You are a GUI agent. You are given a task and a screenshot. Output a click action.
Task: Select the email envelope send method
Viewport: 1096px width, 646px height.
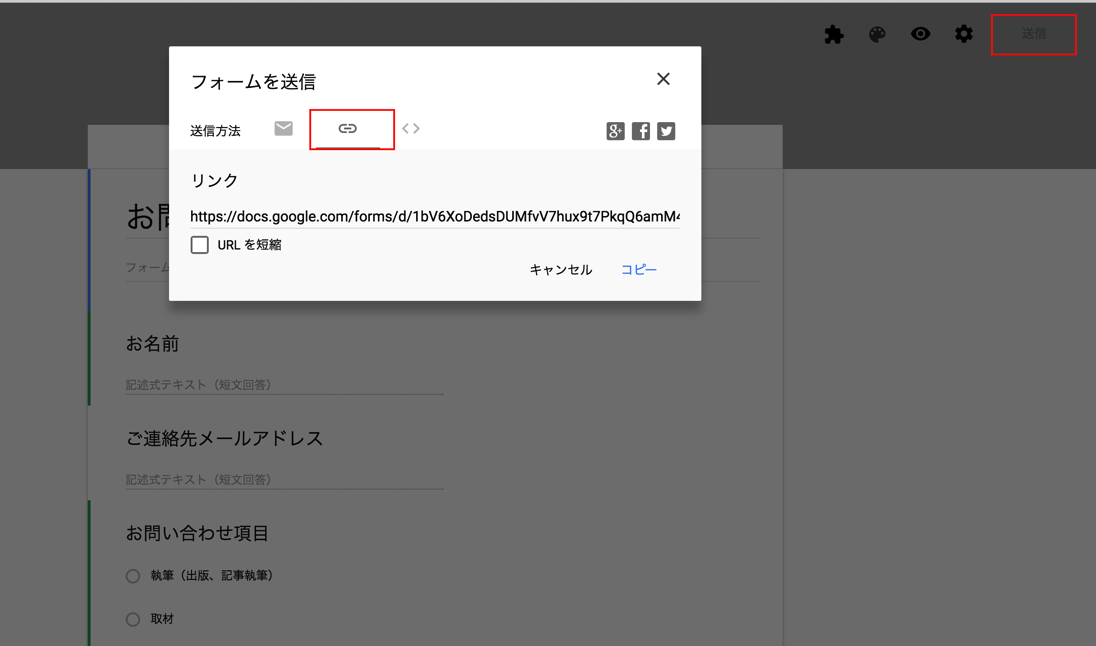pos(283,129)
